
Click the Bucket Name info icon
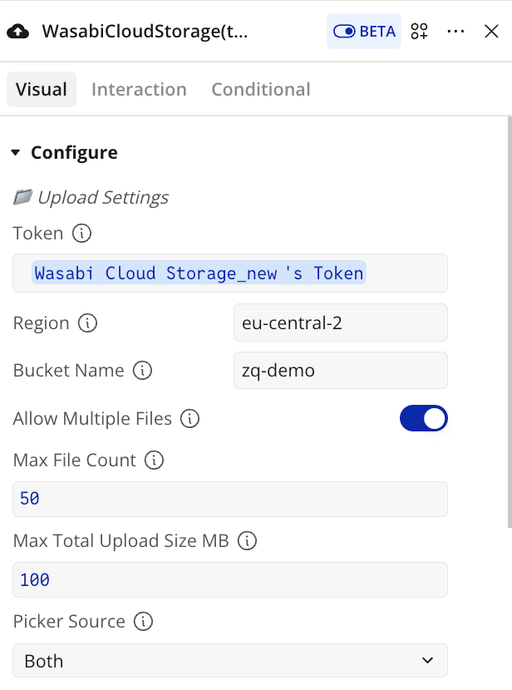point(143,371)
